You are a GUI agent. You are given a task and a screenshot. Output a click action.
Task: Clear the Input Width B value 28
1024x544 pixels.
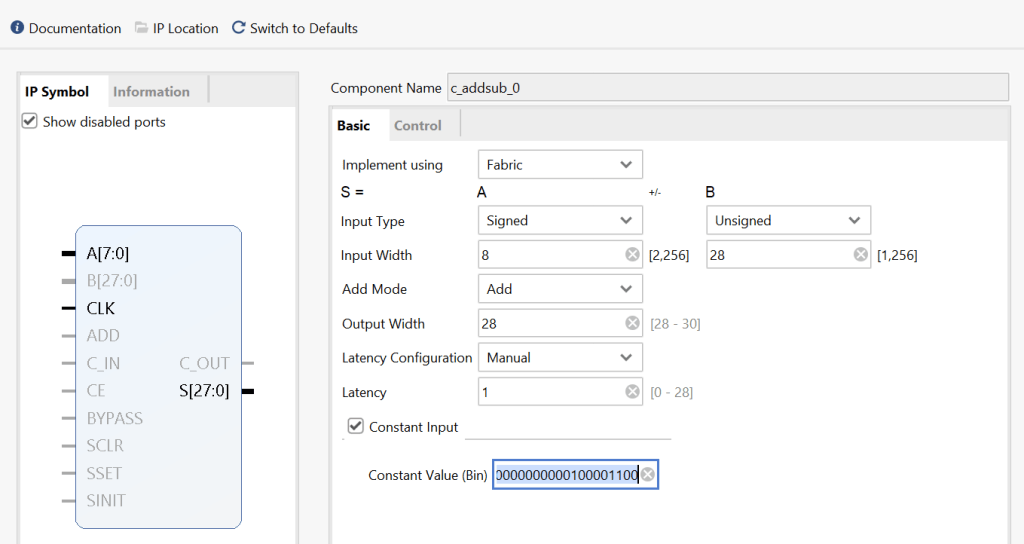[x=860, y=255]
